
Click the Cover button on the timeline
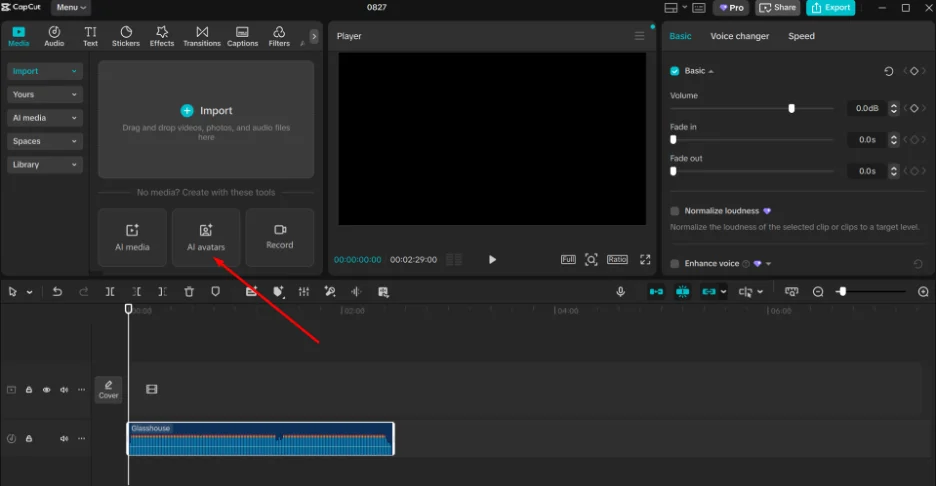click(108, 389)
